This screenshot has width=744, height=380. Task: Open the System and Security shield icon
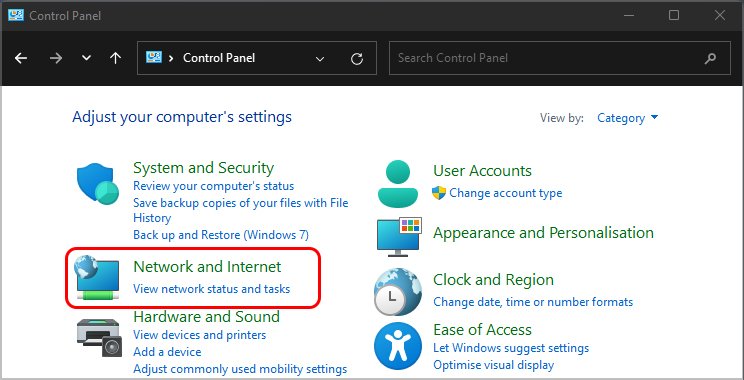98,183
